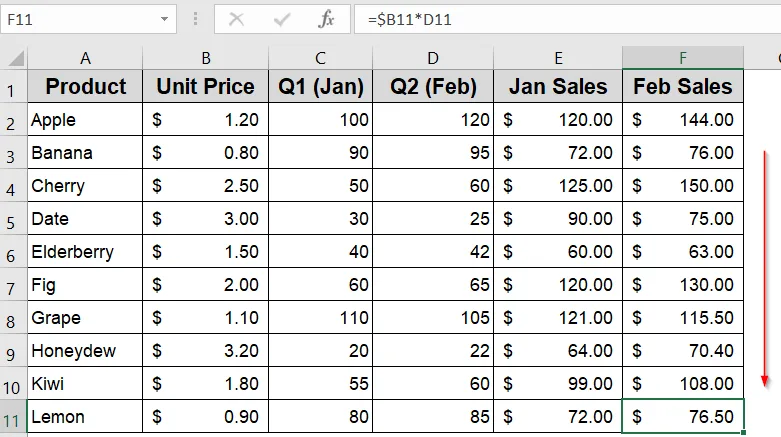Click the fill handle of cell F11
Image resolution: width=781 pixels, height=437 pixels.
point(744,433)
